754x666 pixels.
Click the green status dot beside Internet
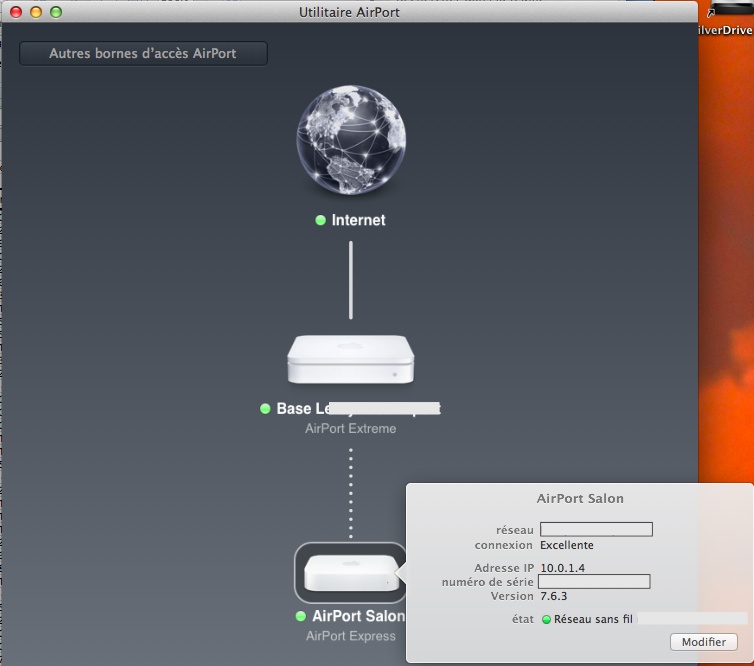coord(321,220)
